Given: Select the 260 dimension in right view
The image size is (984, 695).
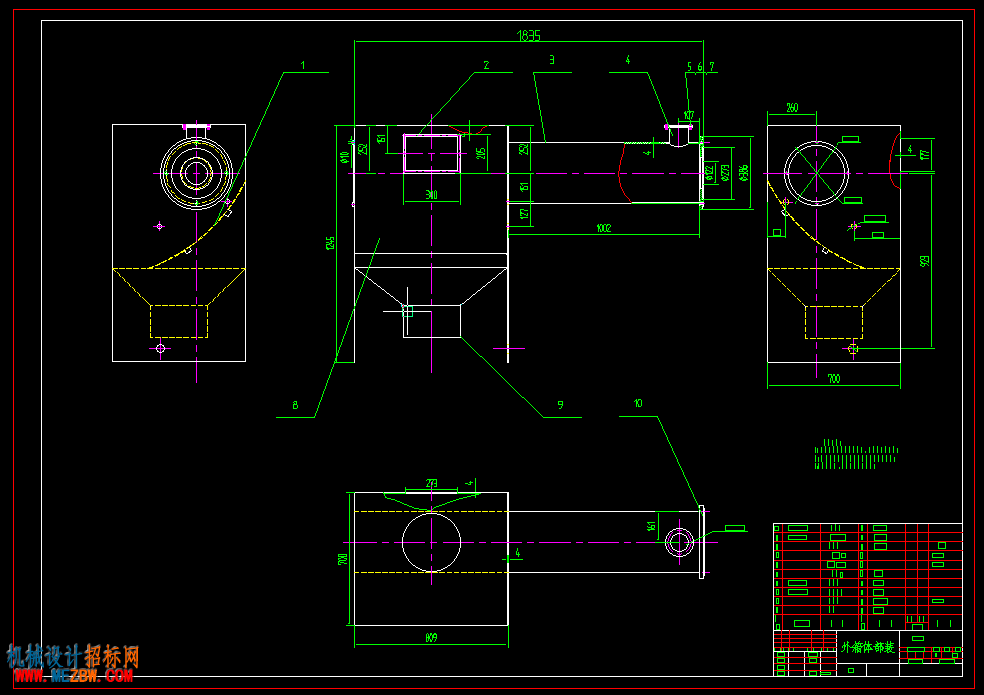Looking at the screenshot, I should click(x=792, y=108).
